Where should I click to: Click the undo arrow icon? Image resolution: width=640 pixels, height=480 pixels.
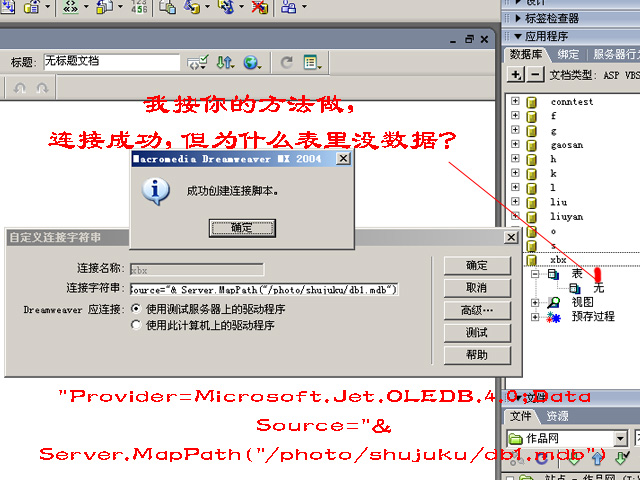[20, 88]
